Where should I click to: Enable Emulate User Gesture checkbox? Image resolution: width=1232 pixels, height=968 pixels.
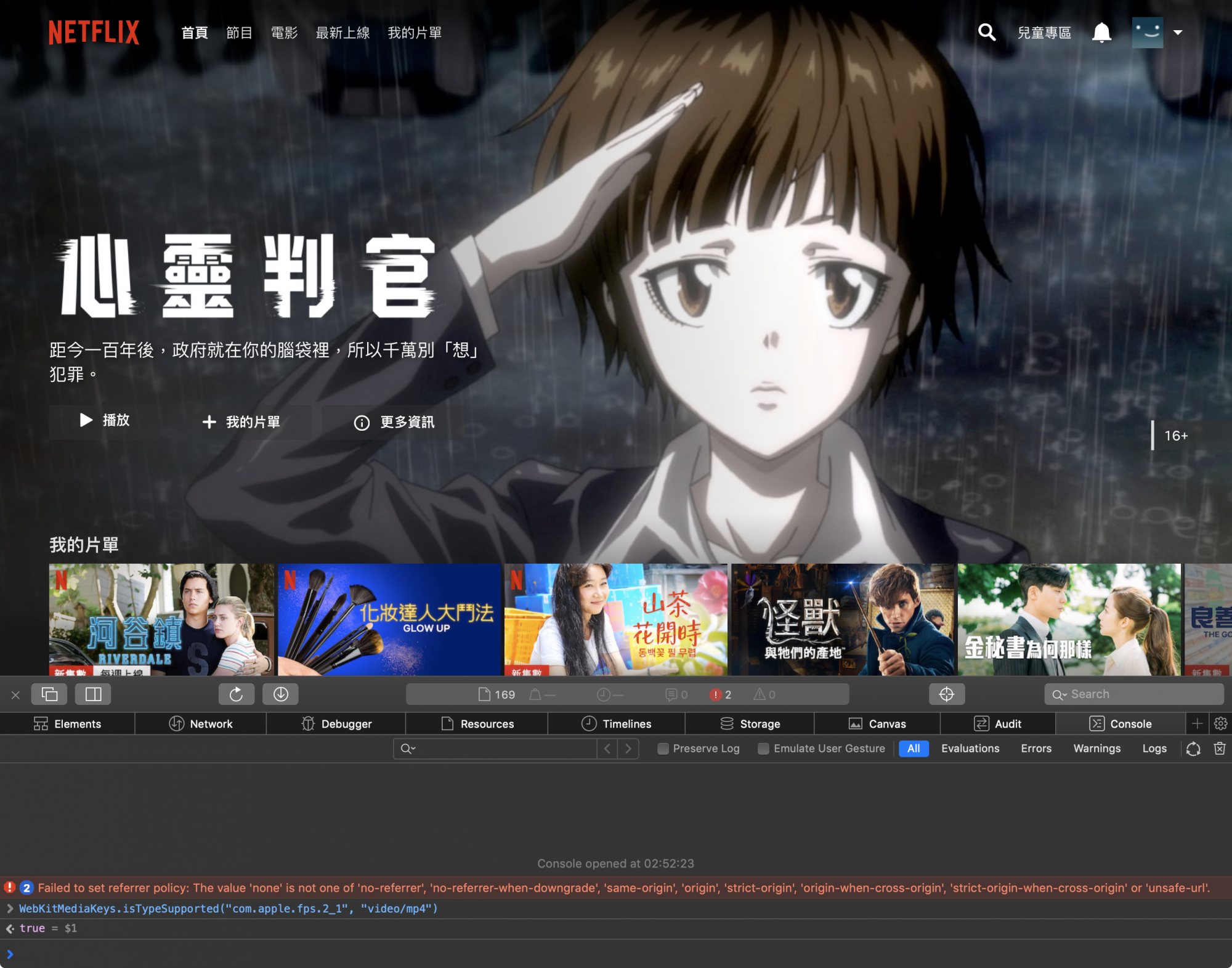pyautogui.click(x=763, y=749)
